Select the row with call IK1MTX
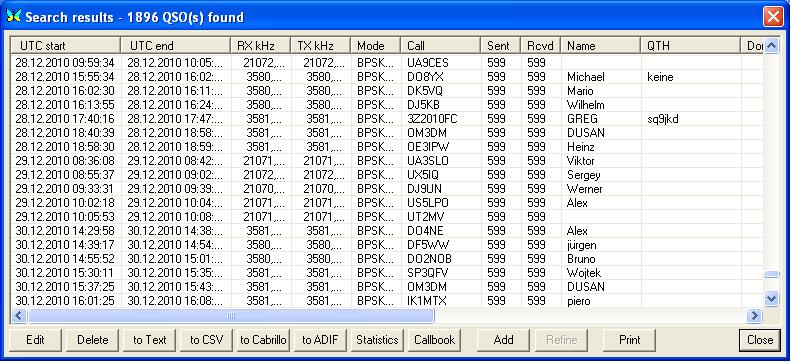Viewport: 791px width, 362px height. click(387, 301)
